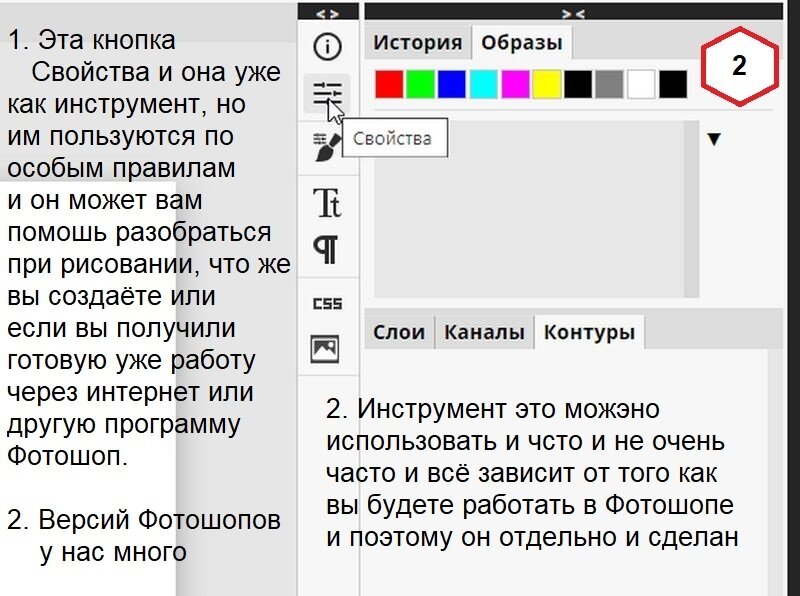Pick the black swatch between yellow and gray
Viewport: 800px width, 596px height.
(578, 84)
